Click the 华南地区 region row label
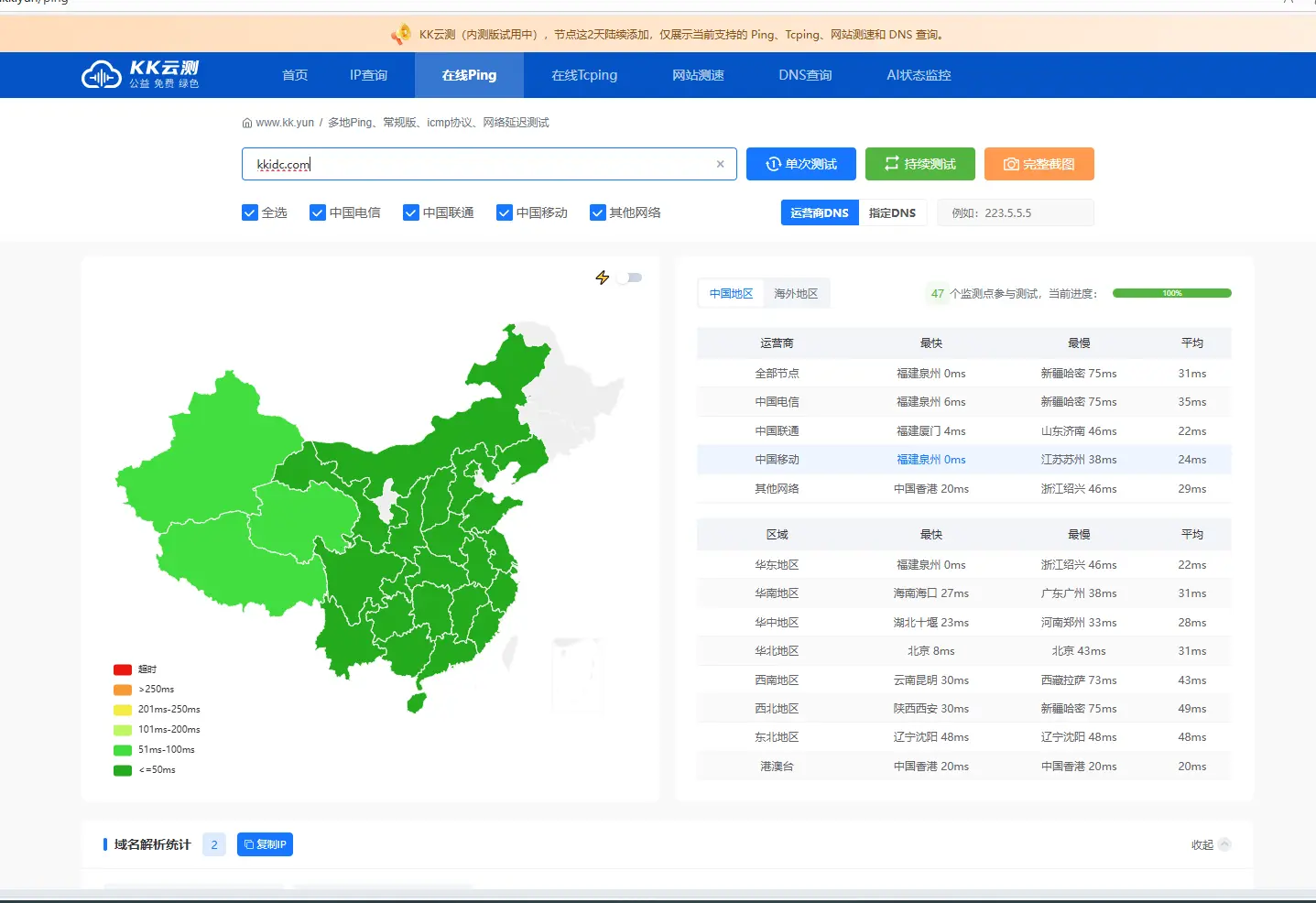The image size is (1316, 903). pyautogui.click(x=777, y=593)
